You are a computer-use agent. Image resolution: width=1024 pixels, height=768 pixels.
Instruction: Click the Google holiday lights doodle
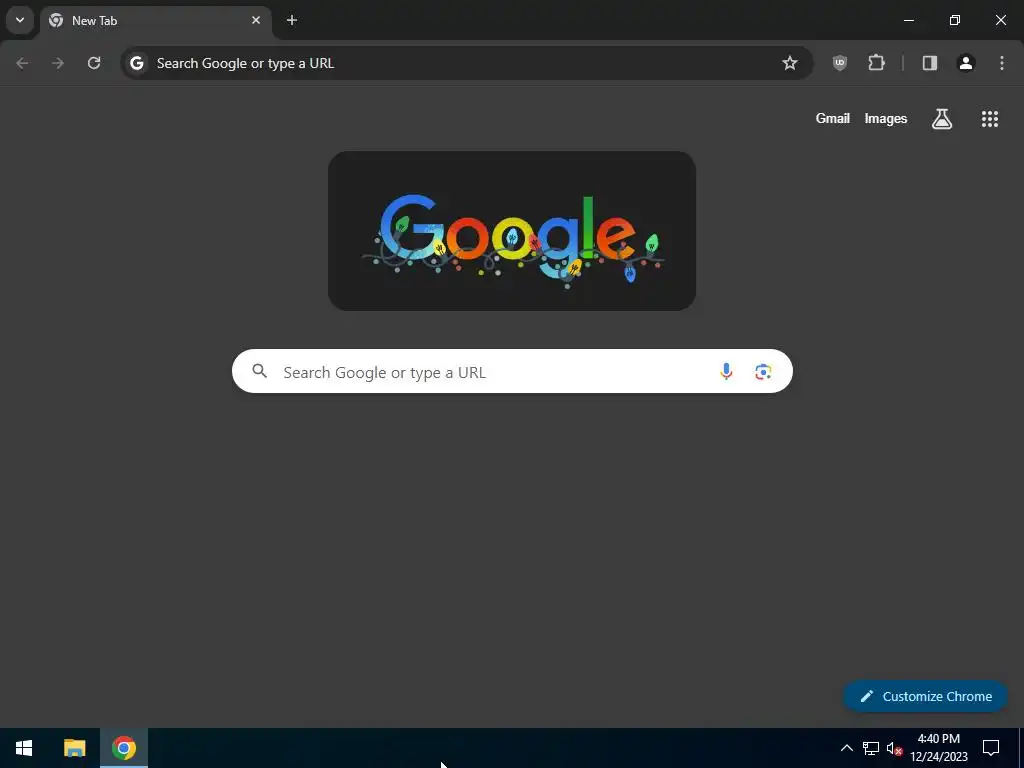(x=512, y=231)
